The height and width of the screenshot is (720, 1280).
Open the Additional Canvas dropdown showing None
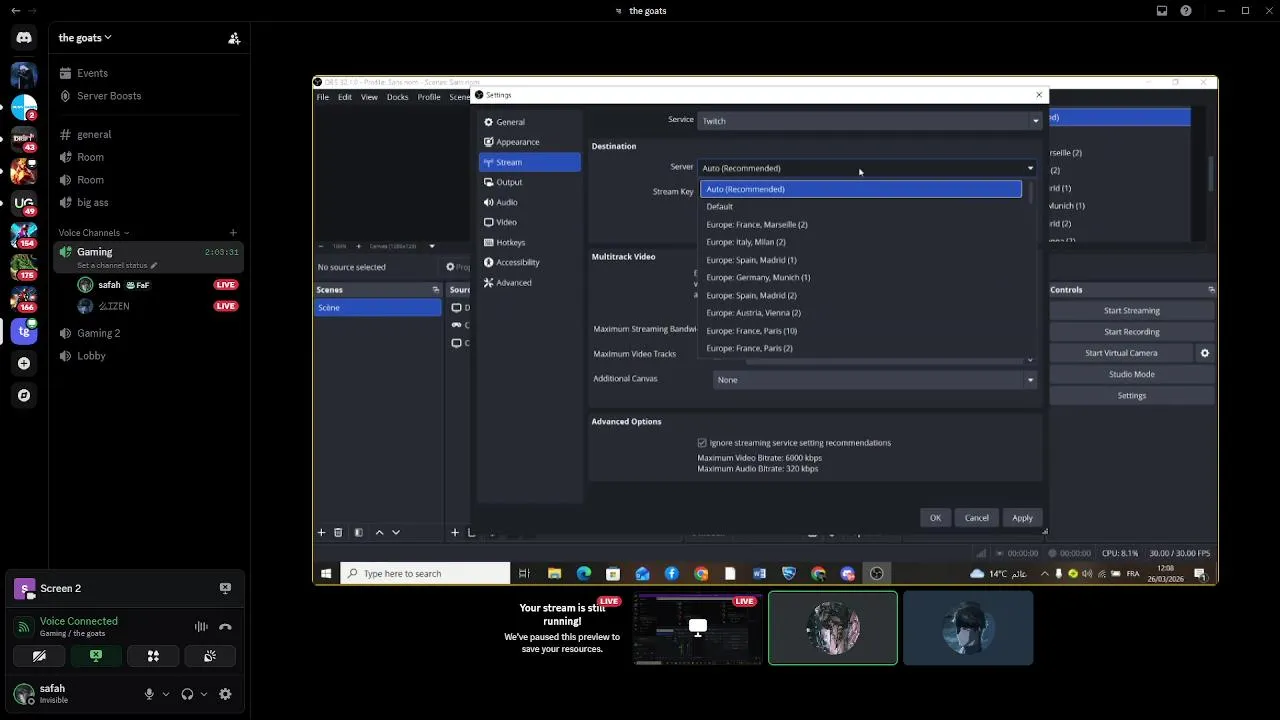(x=875, y=380)
